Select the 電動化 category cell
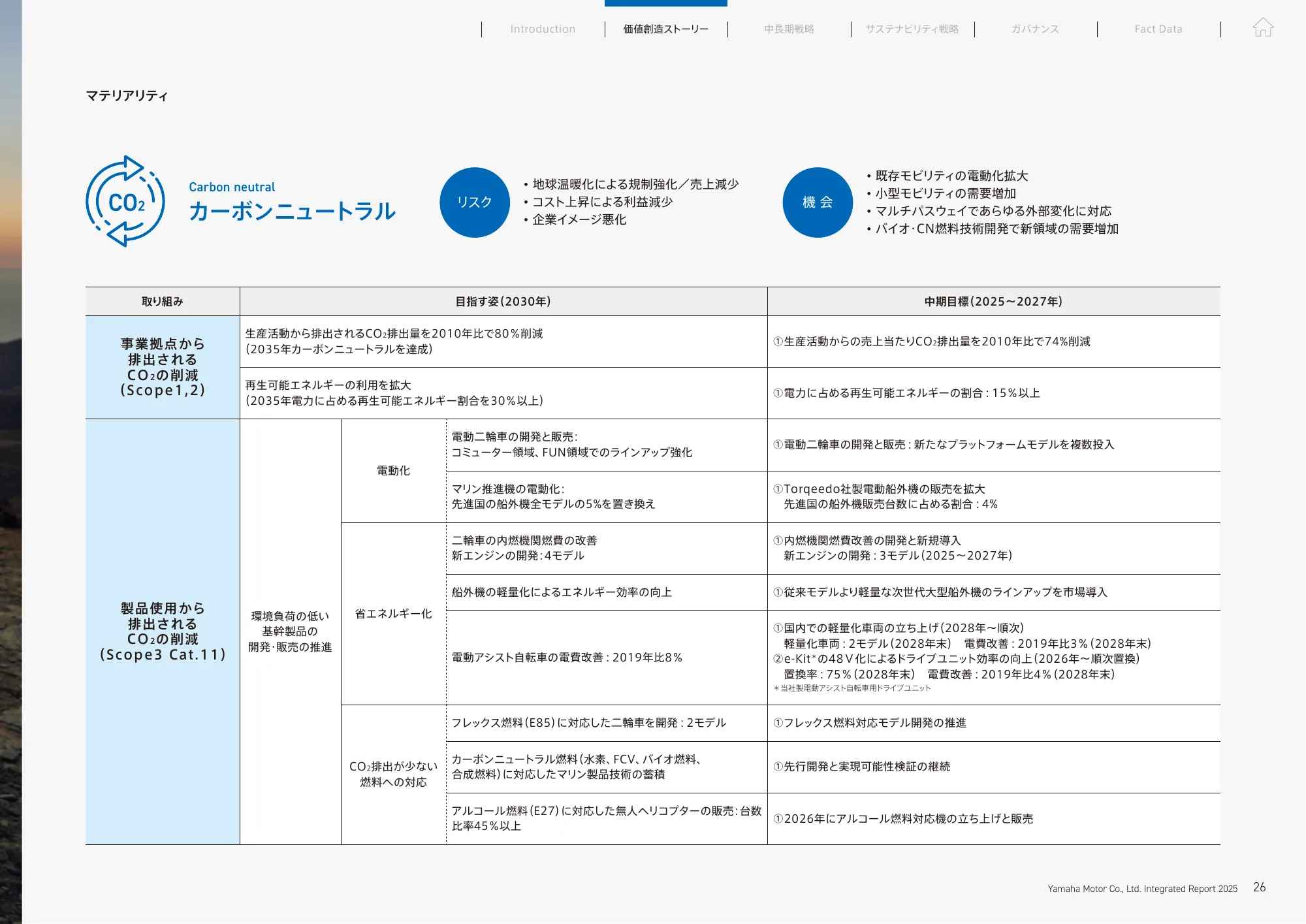This screenshot has height=924, width=1306. pos(392,470)
